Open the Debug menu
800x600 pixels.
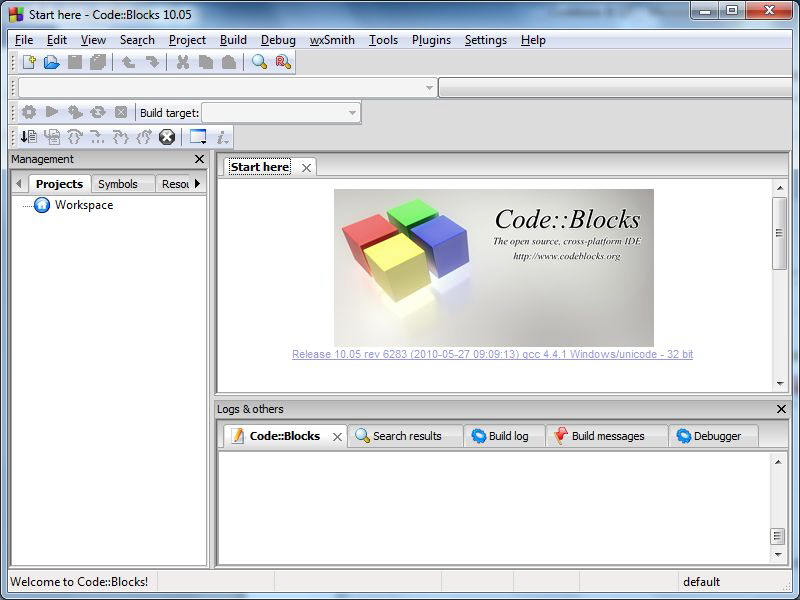(x=278, y=40)
